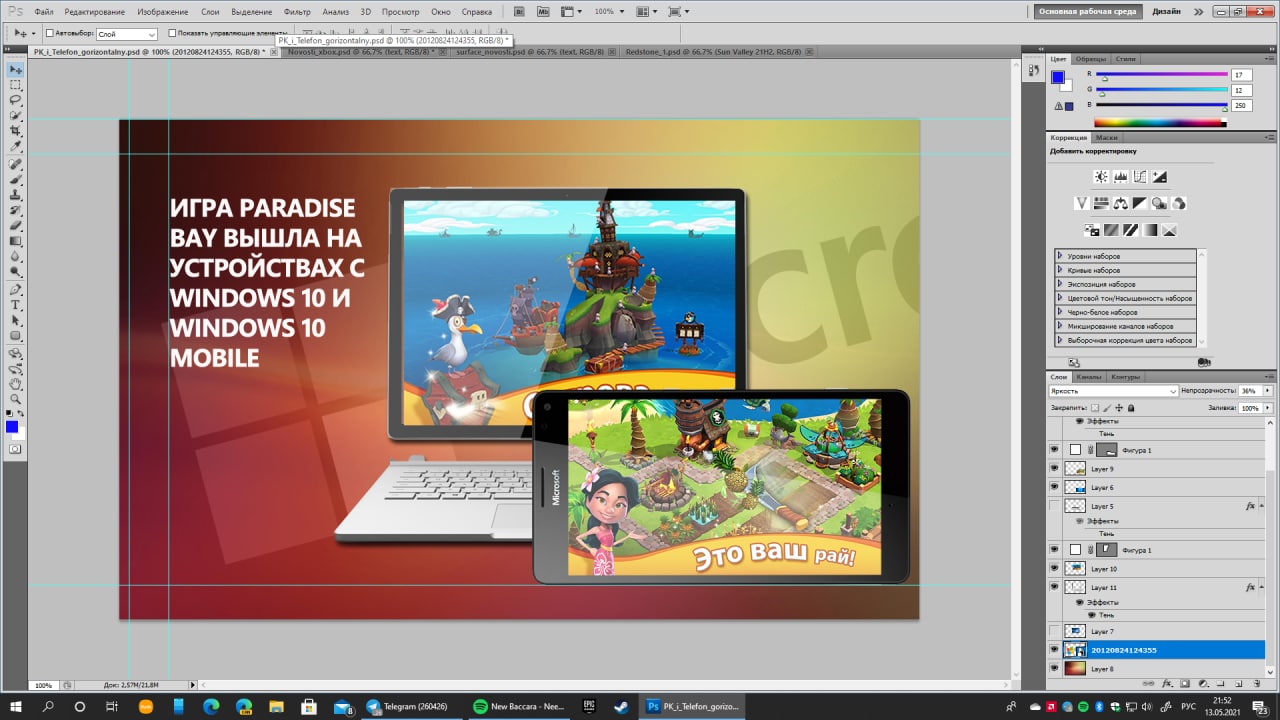
Task: Toggle visibility of Layer 9
Action: click(1054, 468)
